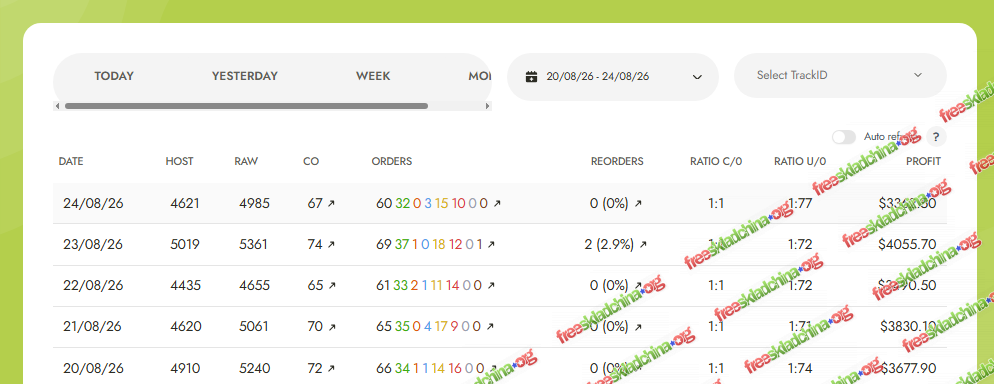Open the question mark help button
This screenshot has height=384, width=994.
[936, 137]
